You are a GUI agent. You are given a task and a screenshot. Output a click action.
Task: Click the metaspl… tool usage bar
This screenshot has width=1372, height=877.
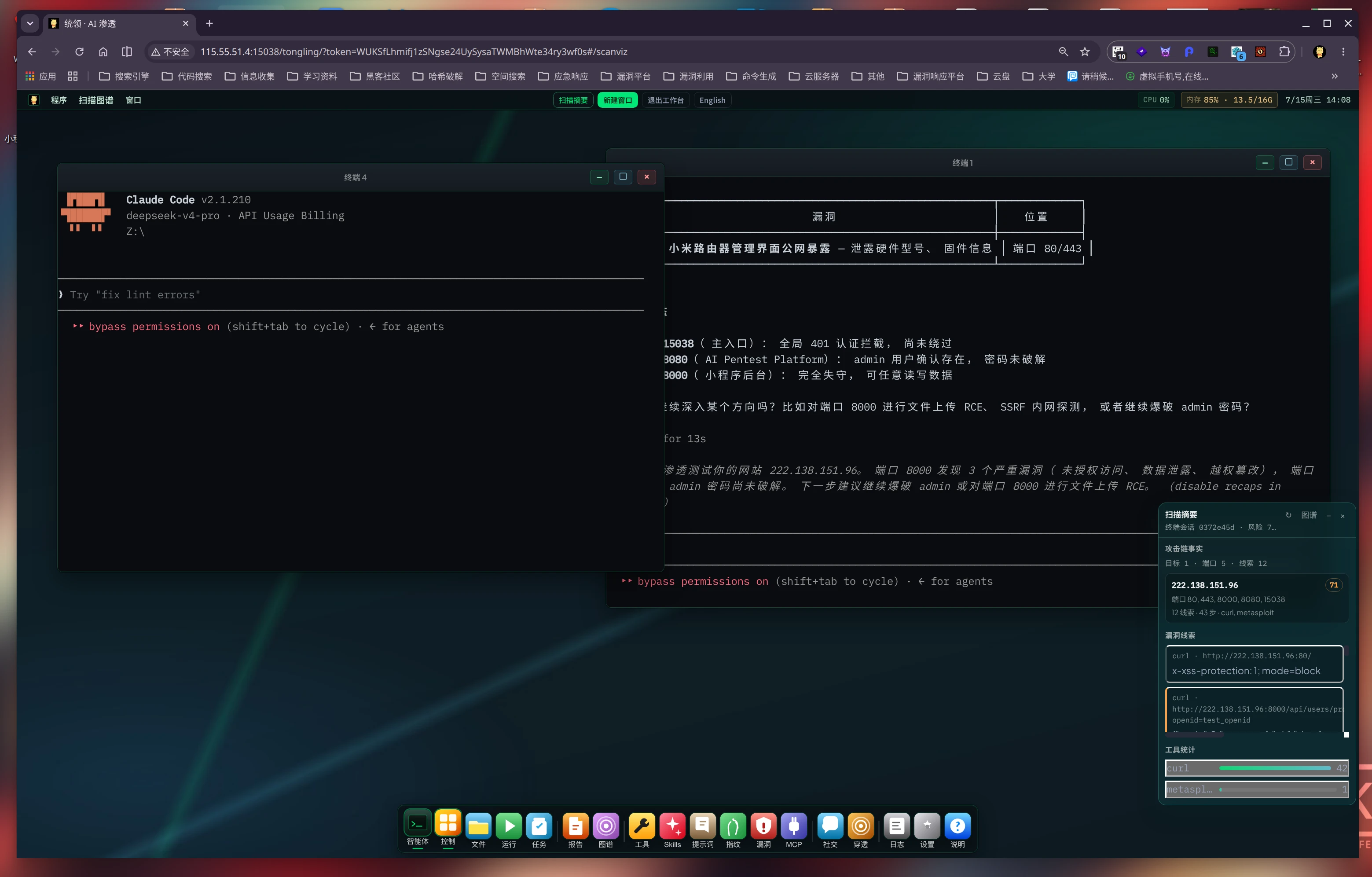[1256, 789]
